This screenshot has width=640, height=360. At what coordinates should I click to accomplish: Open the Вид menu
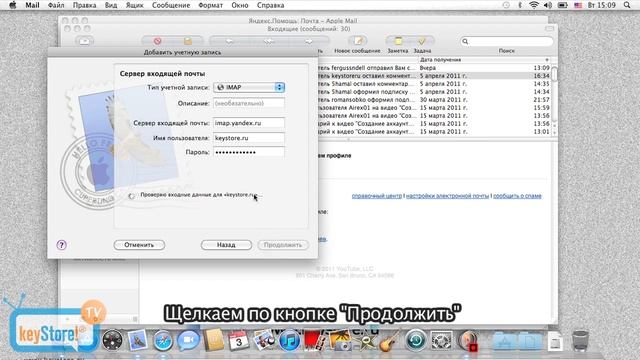(111, 5)
